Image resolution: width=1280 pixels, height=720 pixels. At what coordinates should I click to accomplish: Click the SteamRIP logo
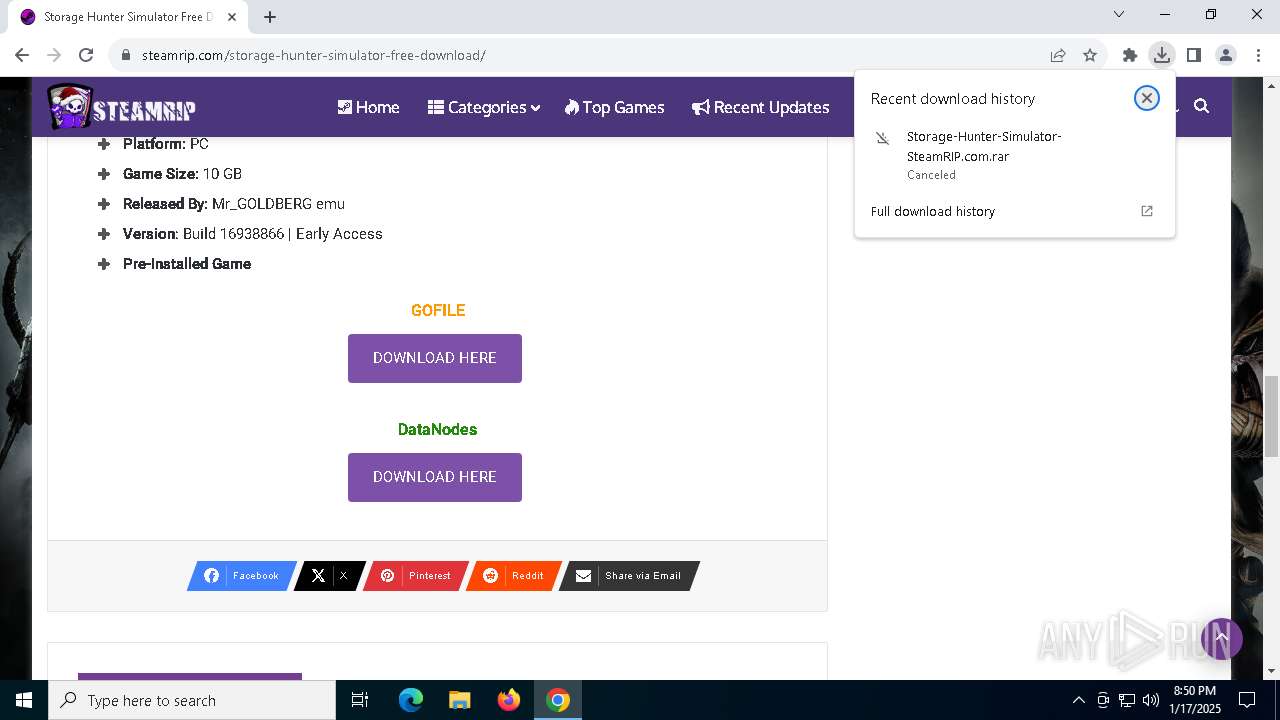tap(122, 107)
